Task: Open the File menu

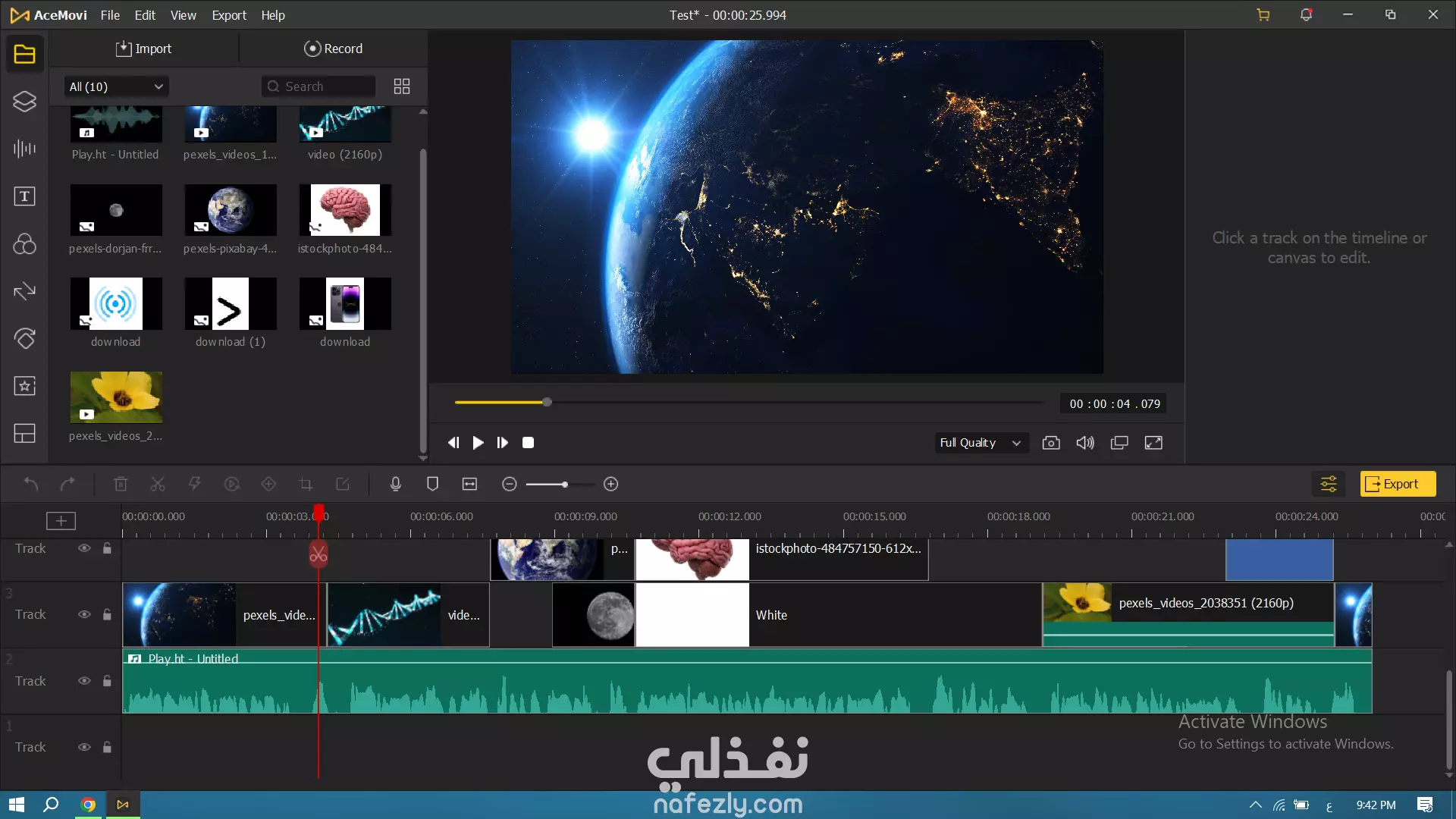Action: click(x=110, y=15)
